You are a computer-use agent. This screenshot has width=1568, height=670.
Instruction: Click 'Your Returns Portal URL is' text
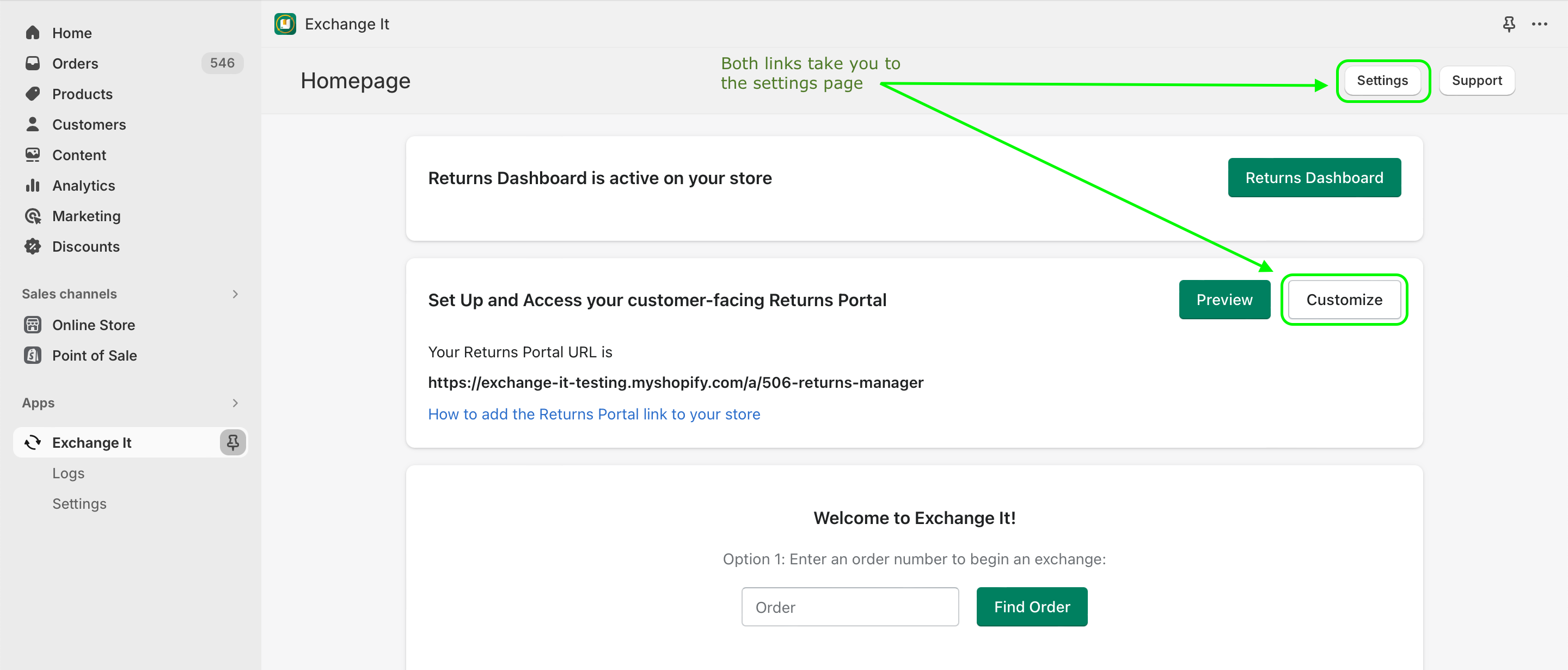pos(520,352)
